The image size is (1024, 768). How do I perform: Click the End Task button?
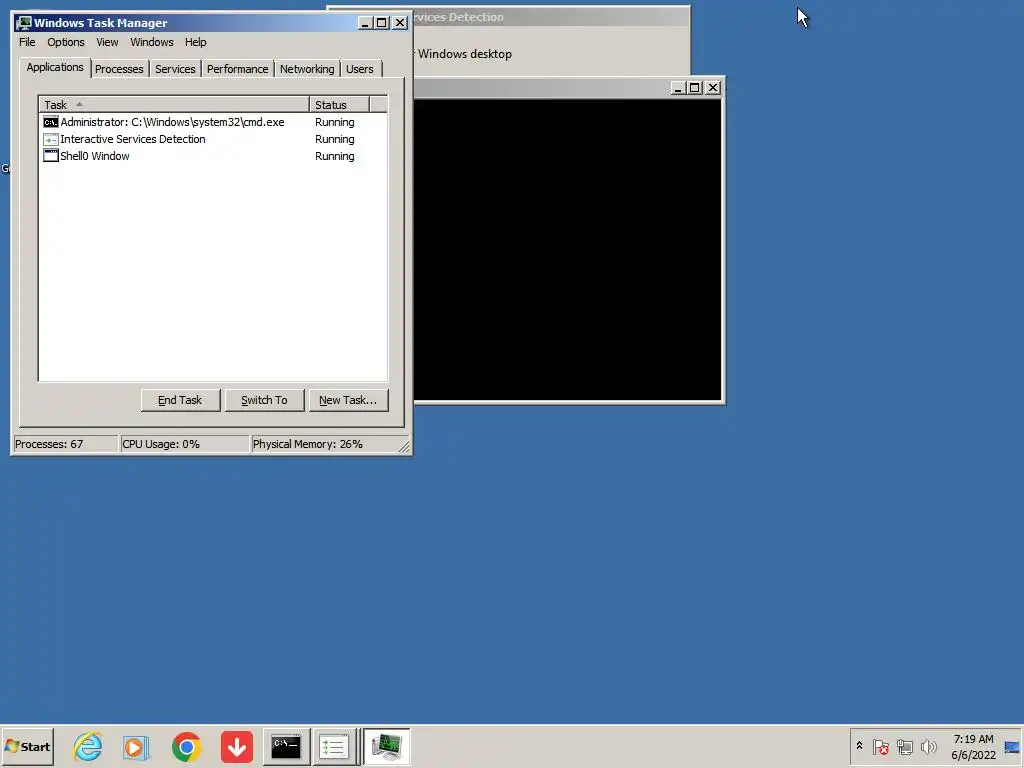coord(180,400)
